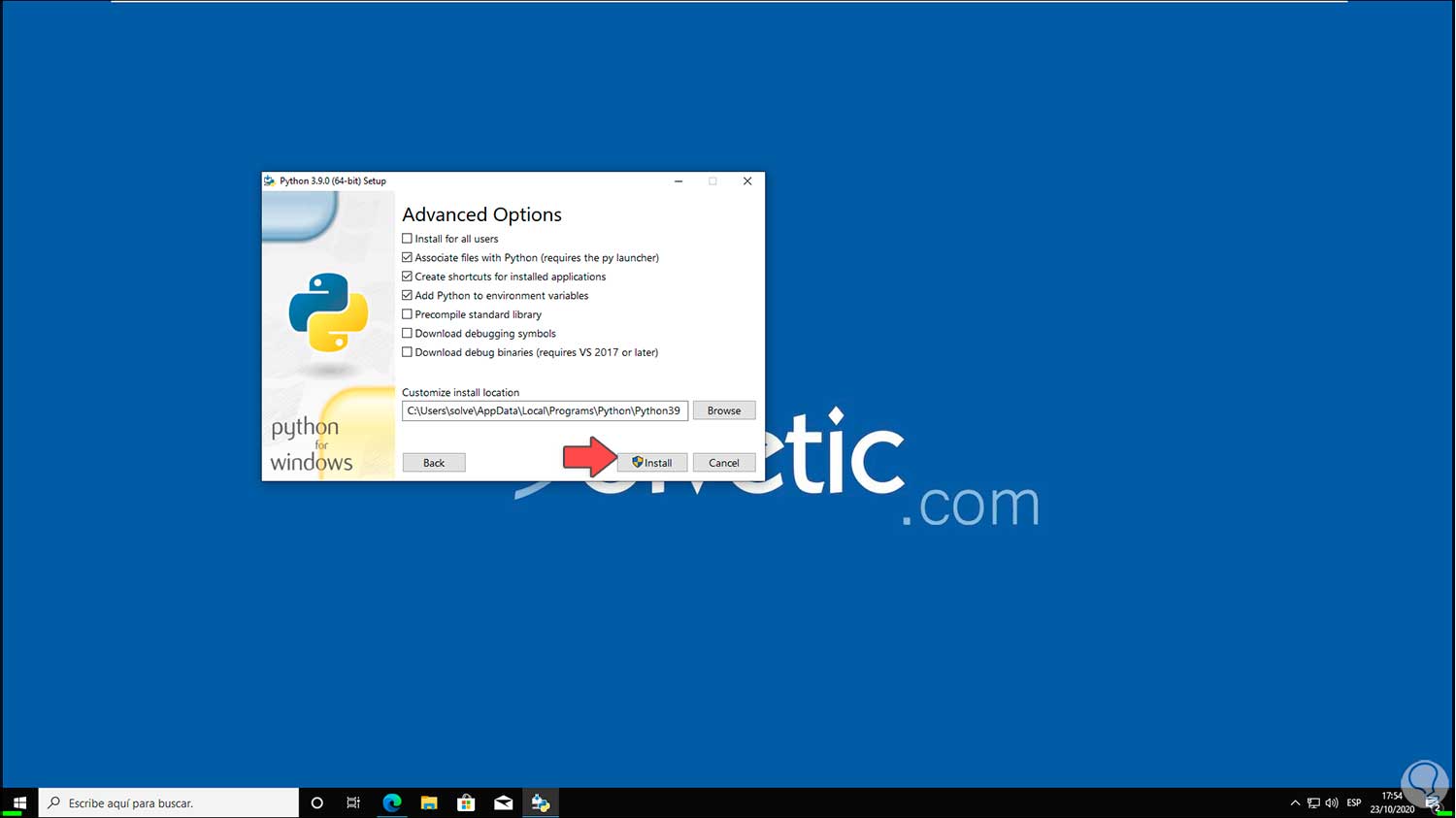Go Back to previous setup page

point(434,463)
